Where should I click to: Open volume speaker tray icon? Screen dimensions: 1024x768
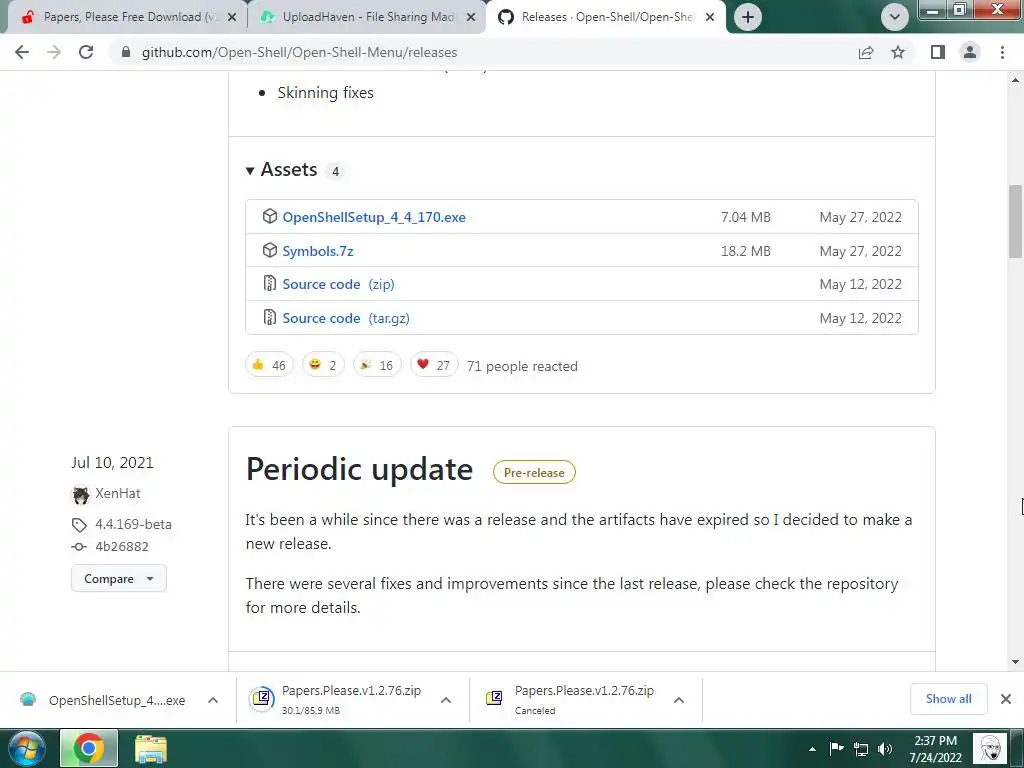pos(886,749)
